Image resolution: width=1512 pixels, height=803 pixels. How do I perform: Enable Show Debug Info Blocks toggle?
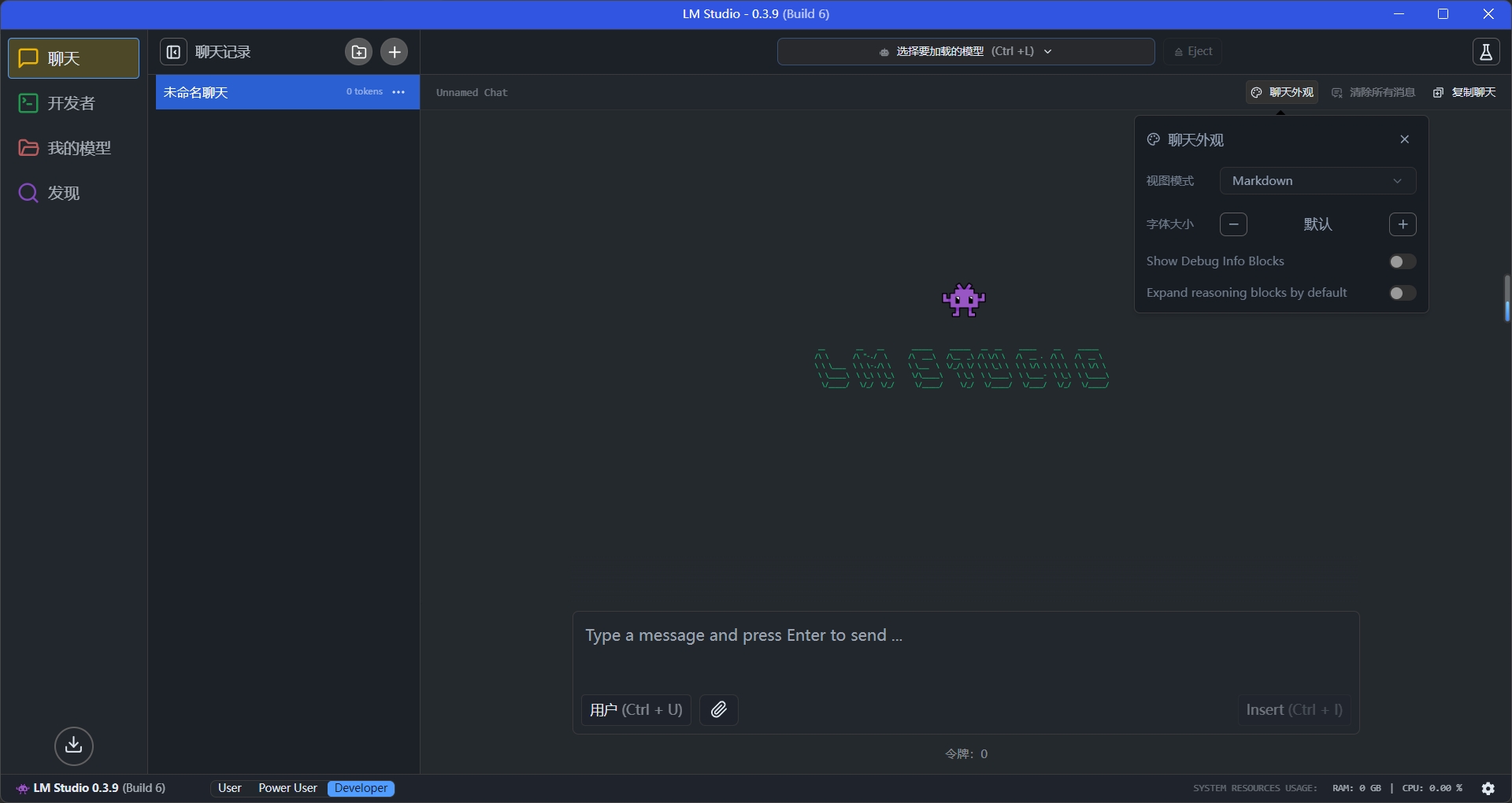[1403, 261]
